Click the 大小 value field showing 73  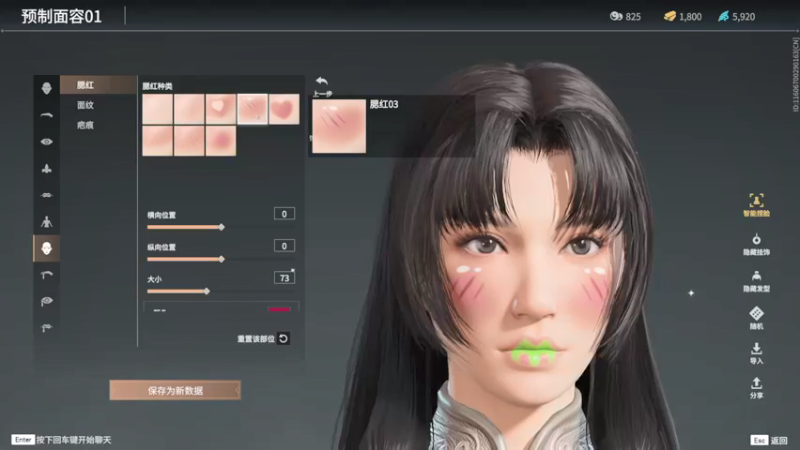(284, 278)
